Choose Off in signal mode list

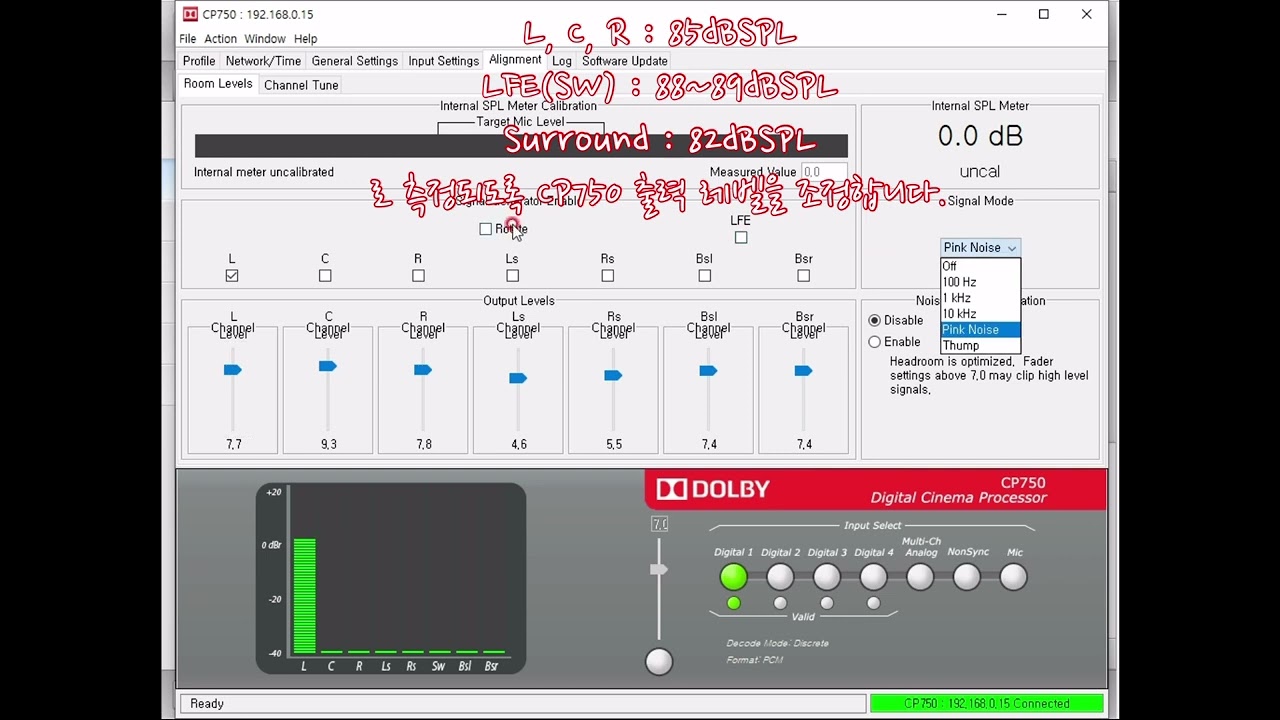980,266
